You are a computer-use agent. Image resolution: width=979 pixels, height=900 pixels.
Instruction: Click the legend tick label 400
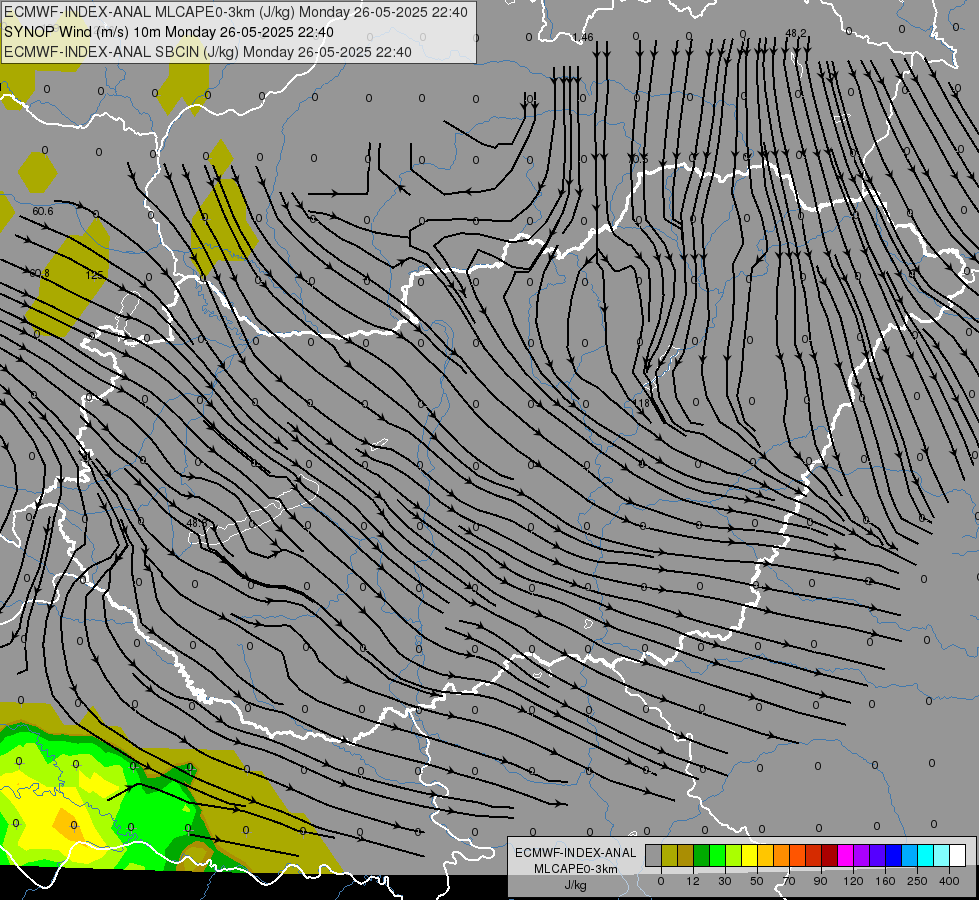click(949, 881)
